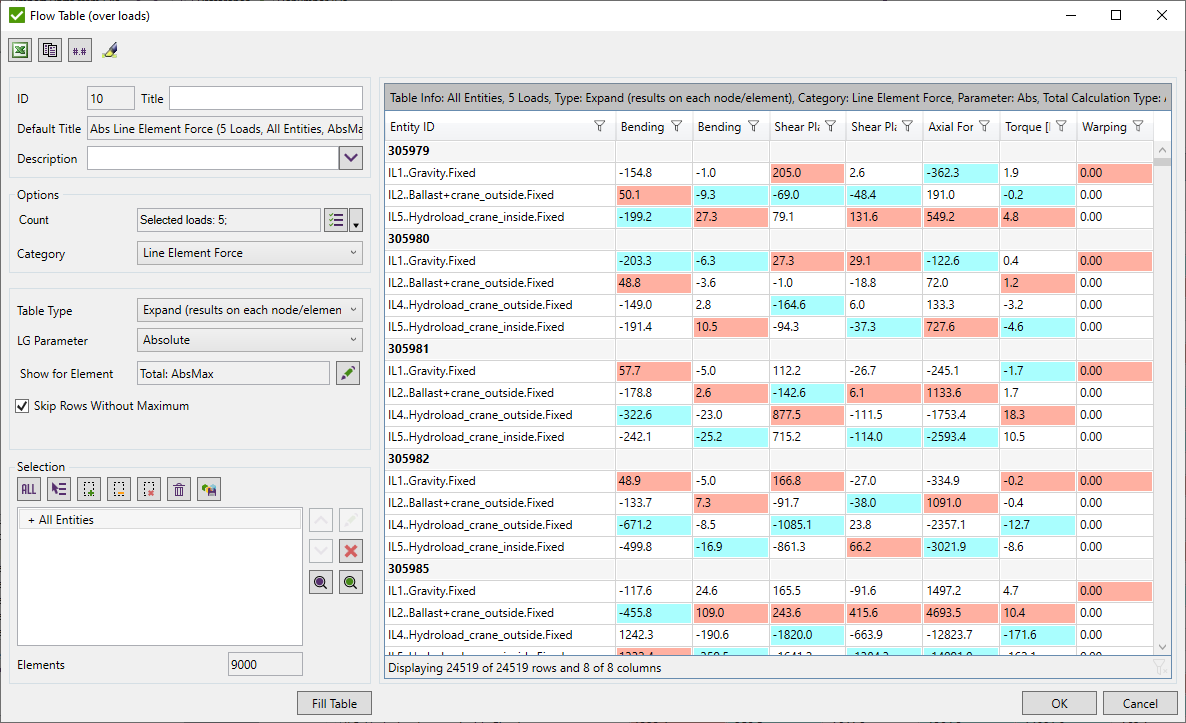
Task: Select ALL entities in Selection toolbar
Action: [x=27, y=489]
